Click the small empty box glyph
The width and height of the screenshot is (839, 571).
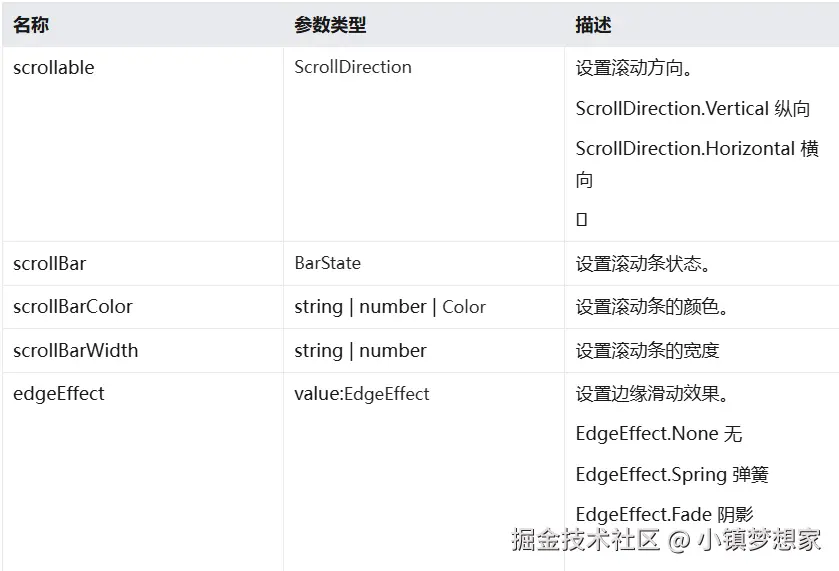582,219
